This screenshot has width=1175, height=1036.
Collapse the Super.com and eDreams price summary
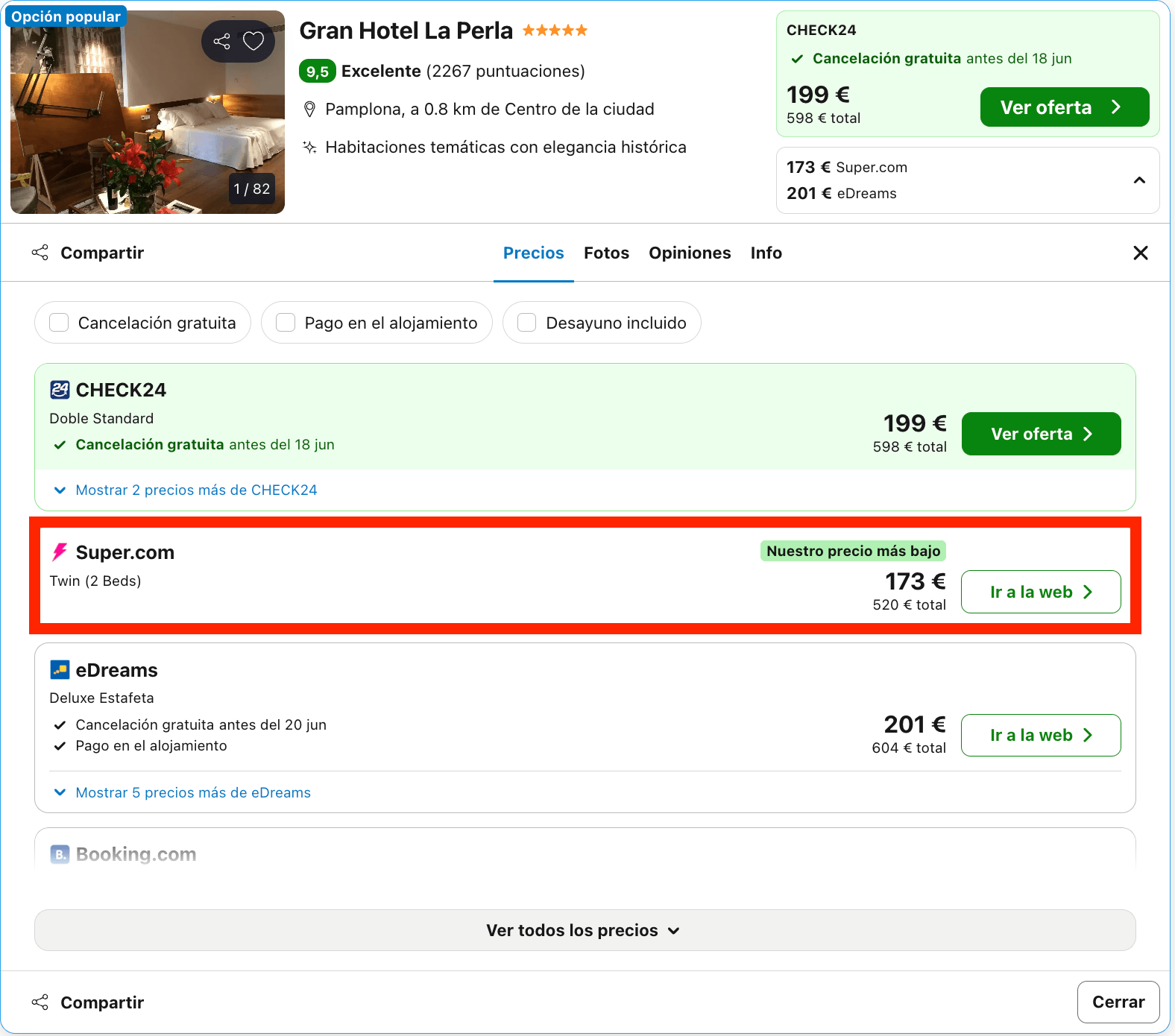(x=1139, y=180)
